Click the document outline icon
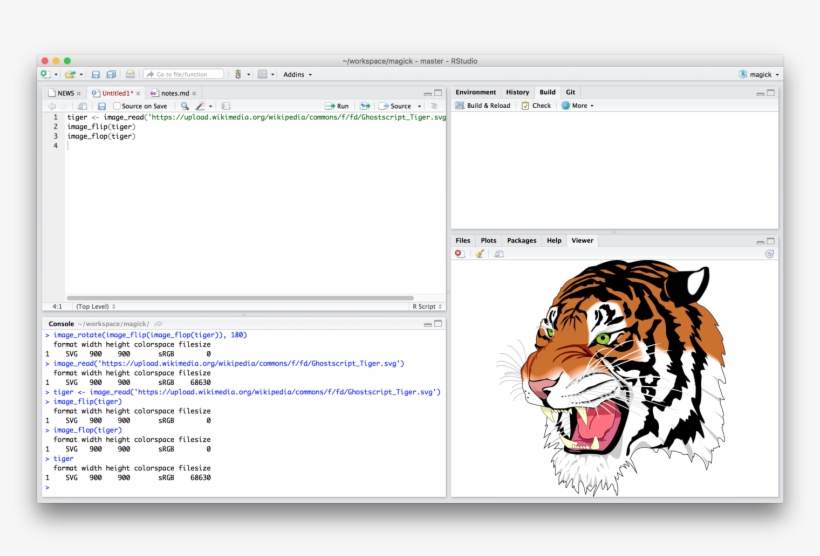The width and height of the screenshot is (820, 556). (x=434, y=106)
